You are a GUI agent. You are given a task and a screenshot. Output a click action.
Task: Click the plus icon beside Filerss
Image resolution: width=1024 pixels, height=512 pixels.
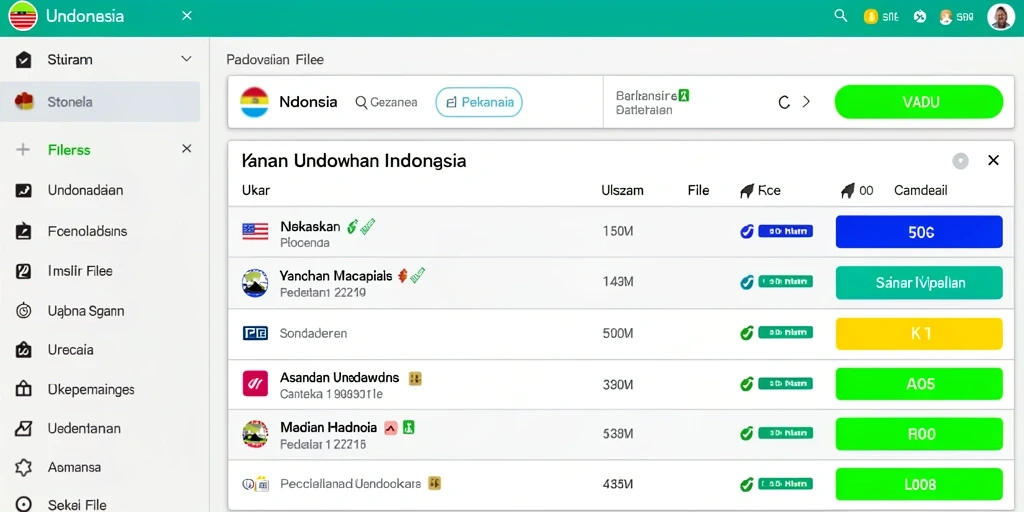[x=23, y=150]
